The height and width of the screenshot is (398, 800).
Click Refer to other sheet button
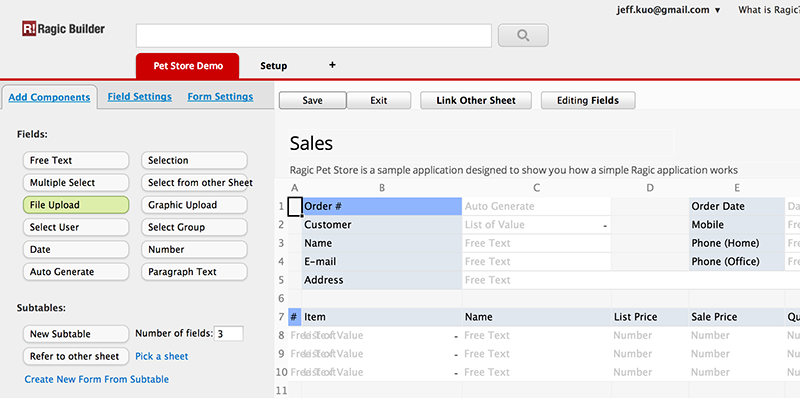click(76, 356)
